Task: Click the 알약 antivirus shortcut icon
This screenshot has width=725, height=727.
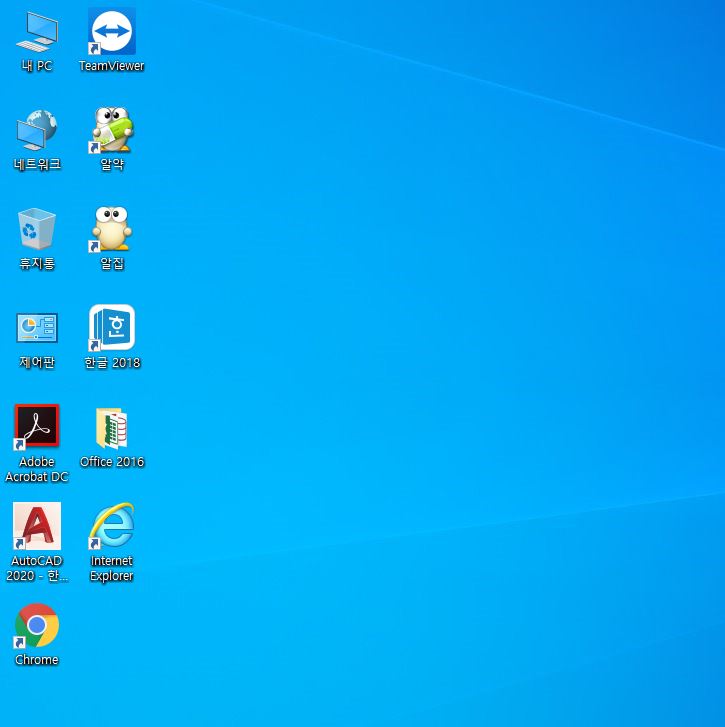Action: click(x=112, y=129)
